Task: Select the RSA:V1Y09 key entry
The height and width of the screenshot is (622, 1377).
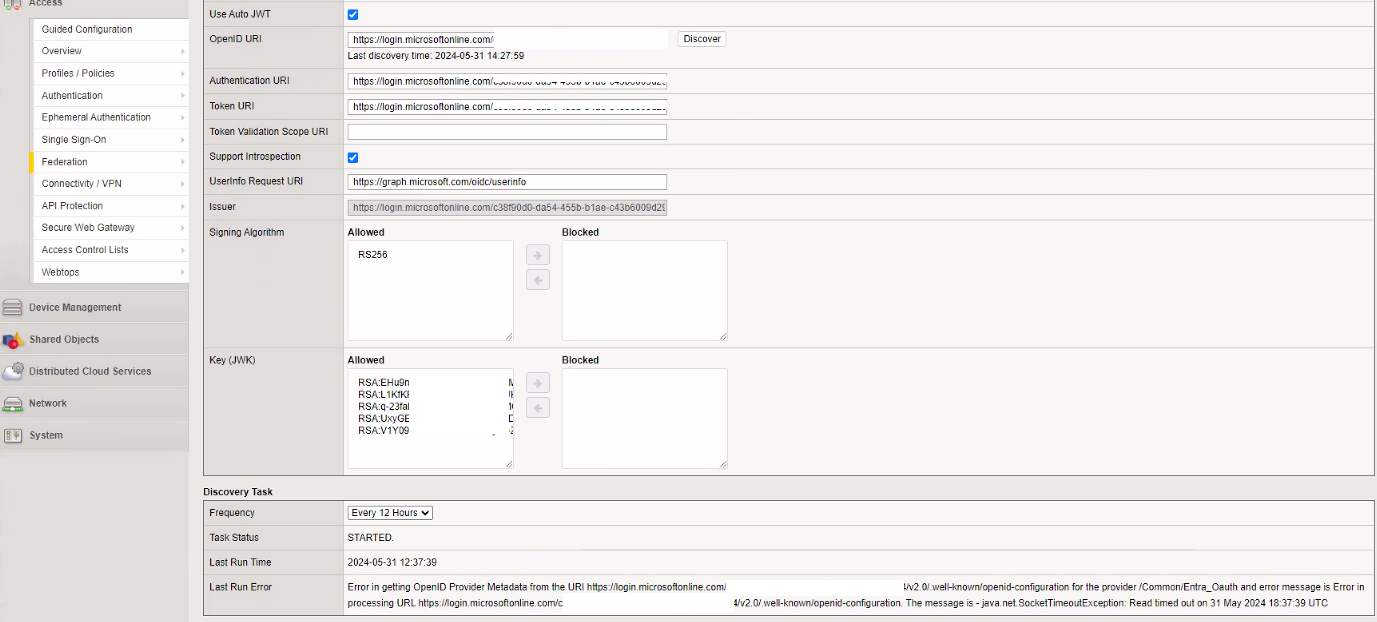Action: point(384,431)
